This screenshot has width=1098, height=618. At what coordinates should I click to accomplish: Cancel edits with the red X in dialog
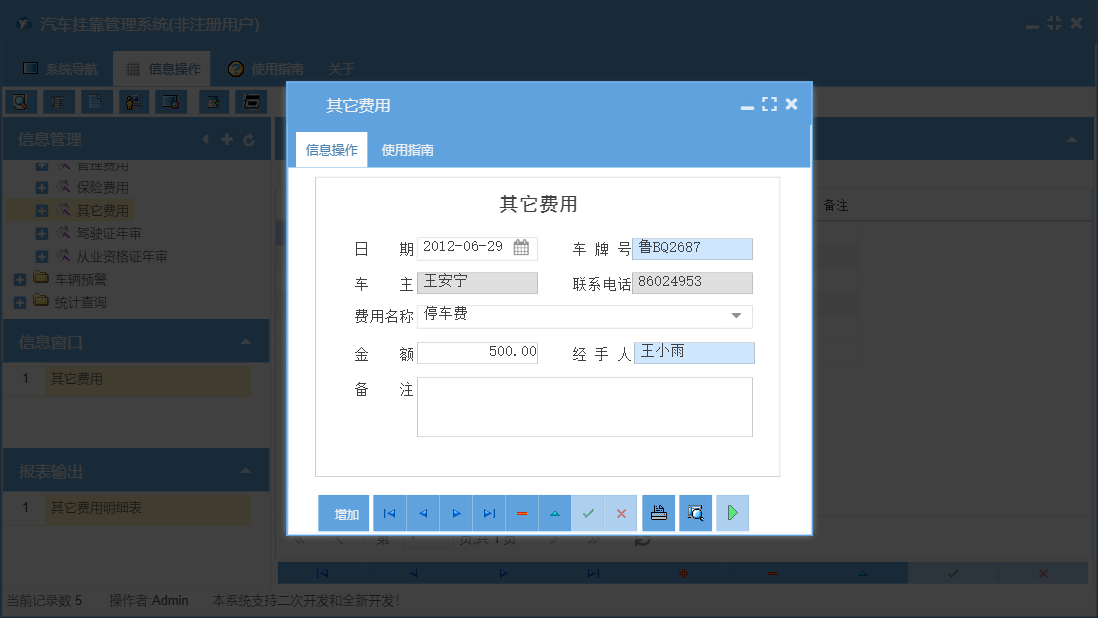[621, 512]
